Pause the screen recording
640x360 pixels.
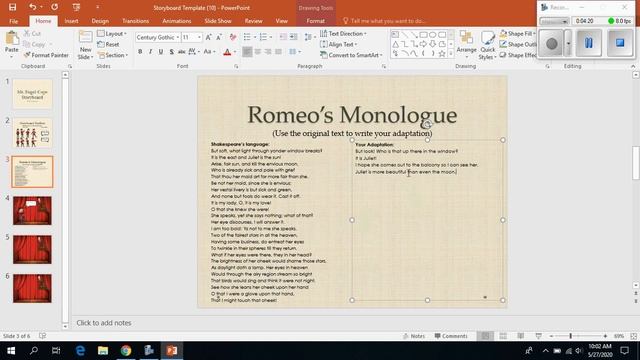[589, 43]
